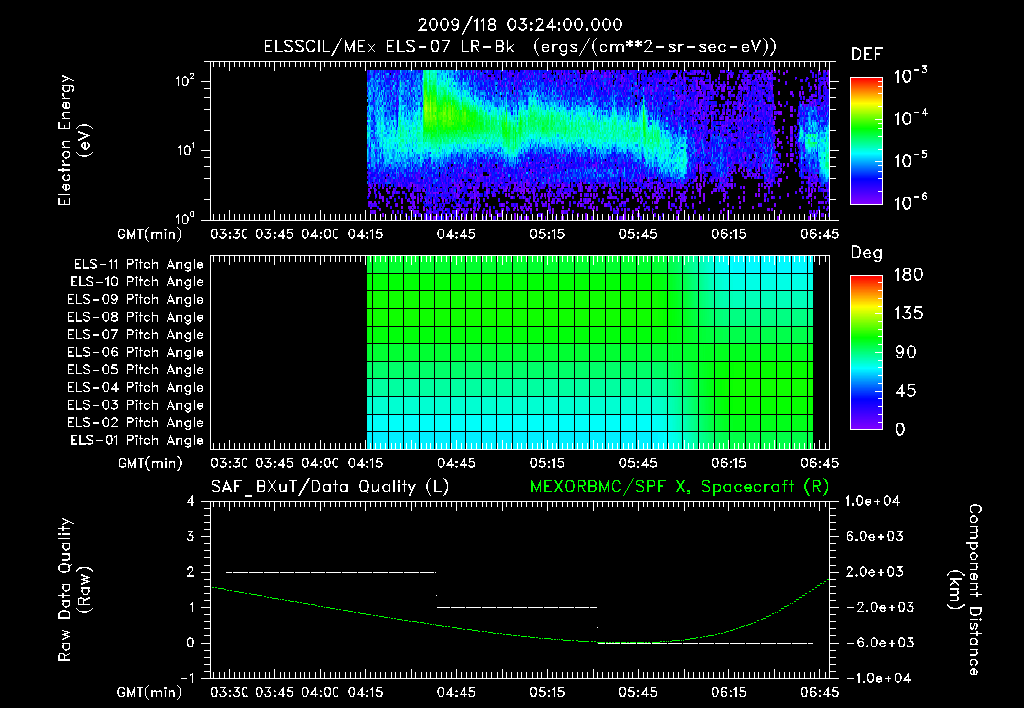The width and height of the screenshot is (1024, 708).
Task: Click the 04:45 time tick under spectrogram
Action: 456,234
